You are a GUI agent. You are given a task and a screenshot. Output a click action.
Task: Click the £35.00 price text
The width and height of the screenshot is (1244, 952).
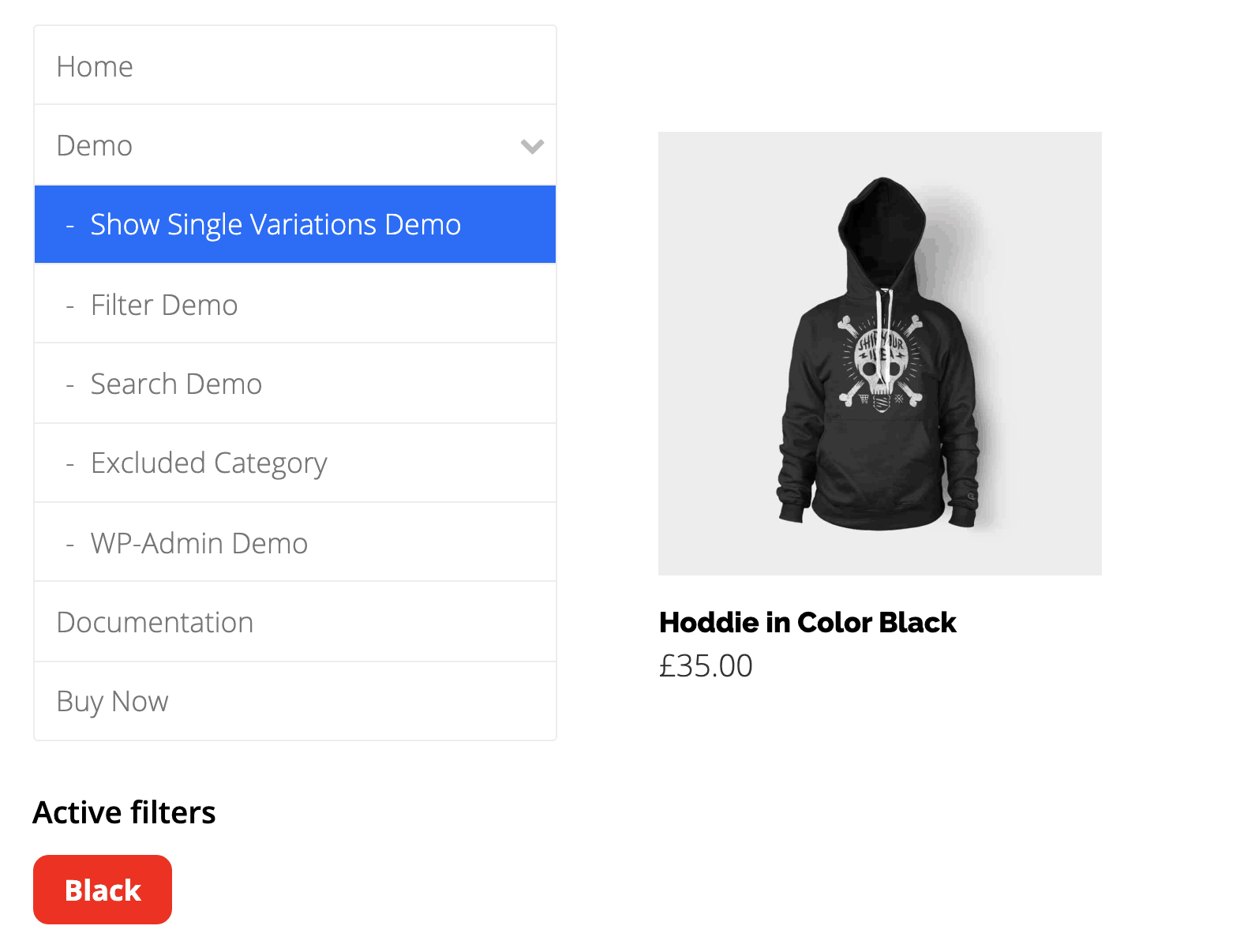click(x=706, y=665)
